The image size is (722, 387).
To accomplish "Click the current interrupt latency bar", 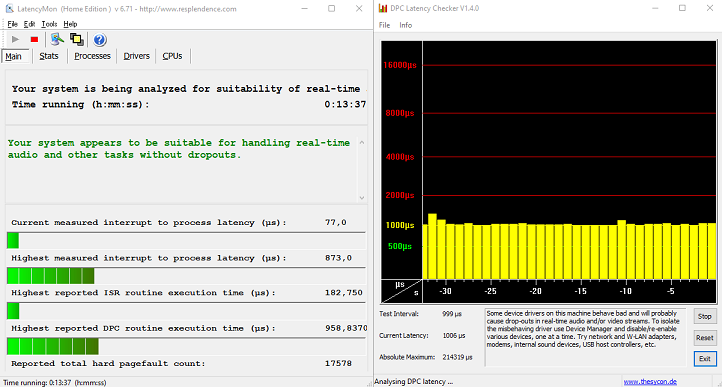I will (x=186, y=240).
